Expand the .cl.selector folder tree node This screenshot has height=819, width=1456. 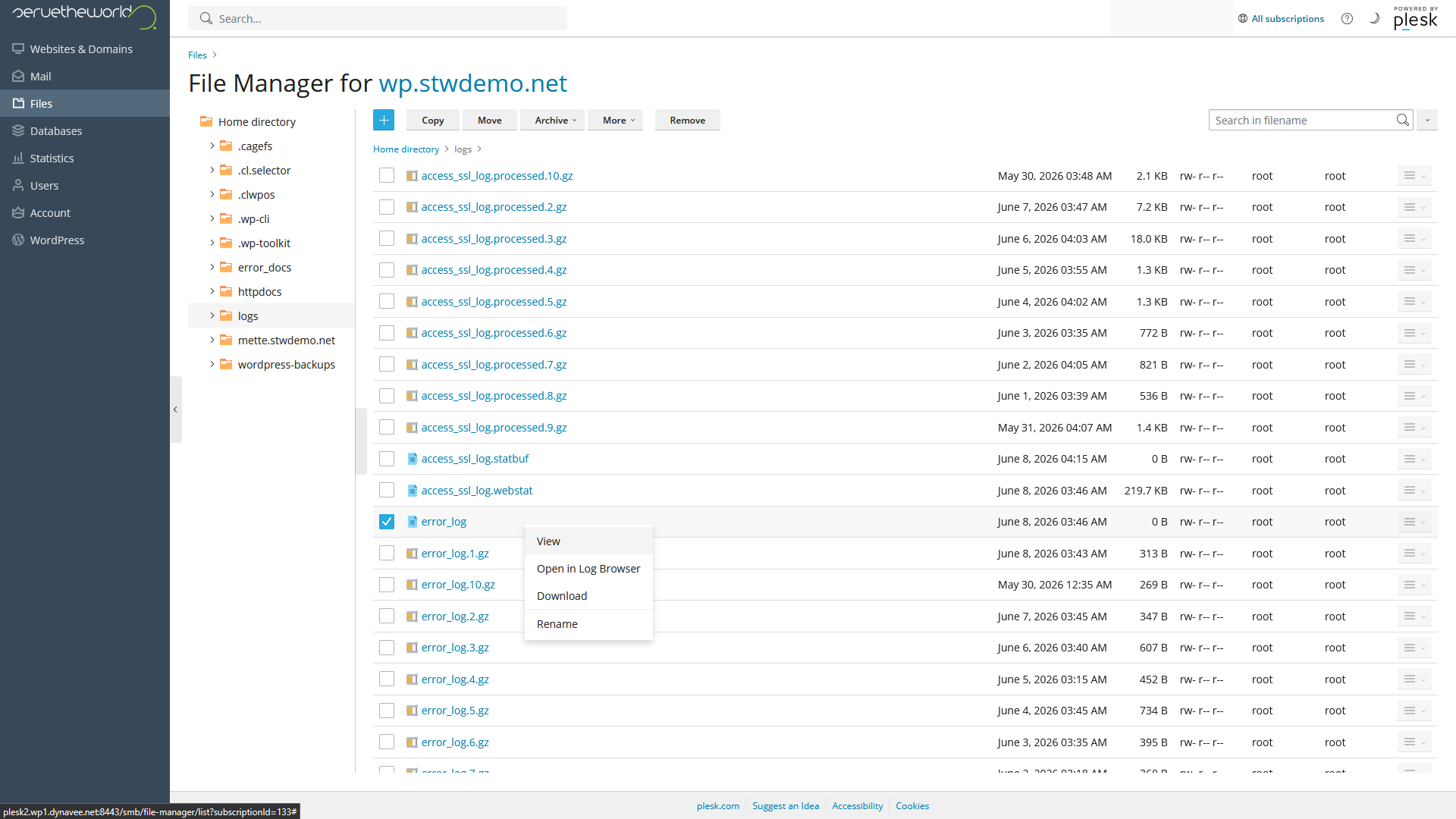[x=212, y=170]
